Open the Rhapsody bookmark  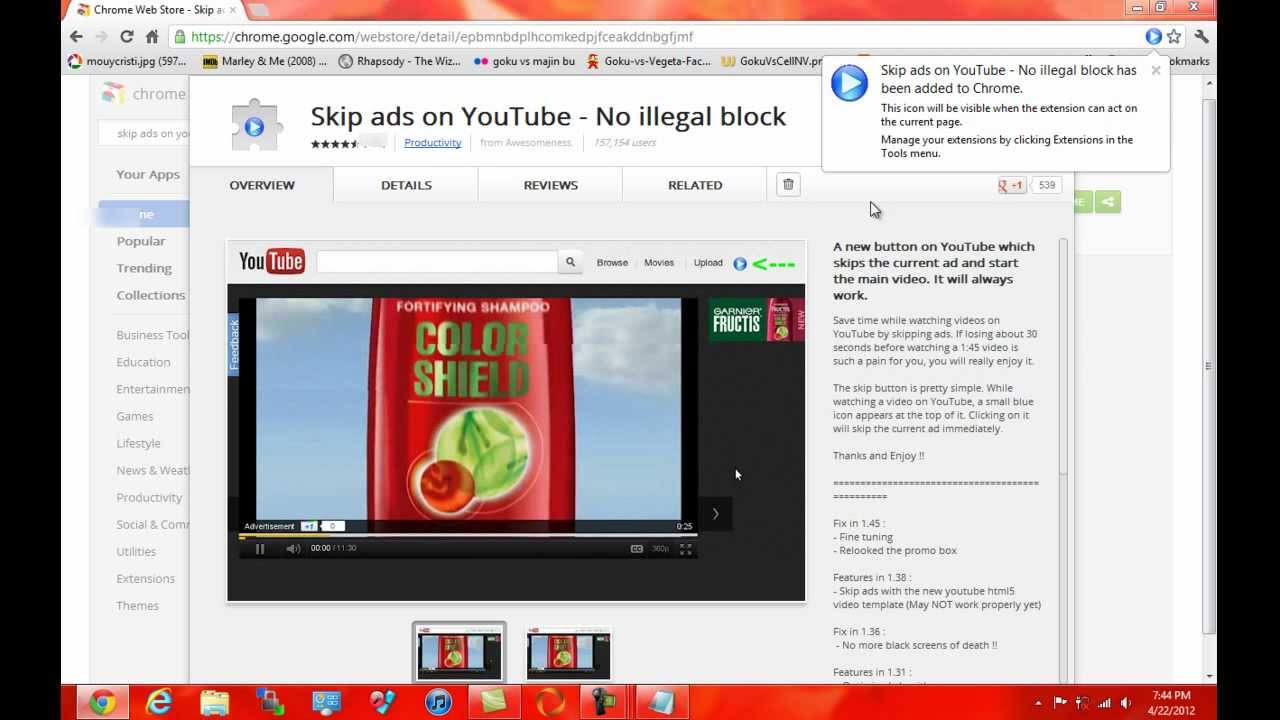(400, 61)
